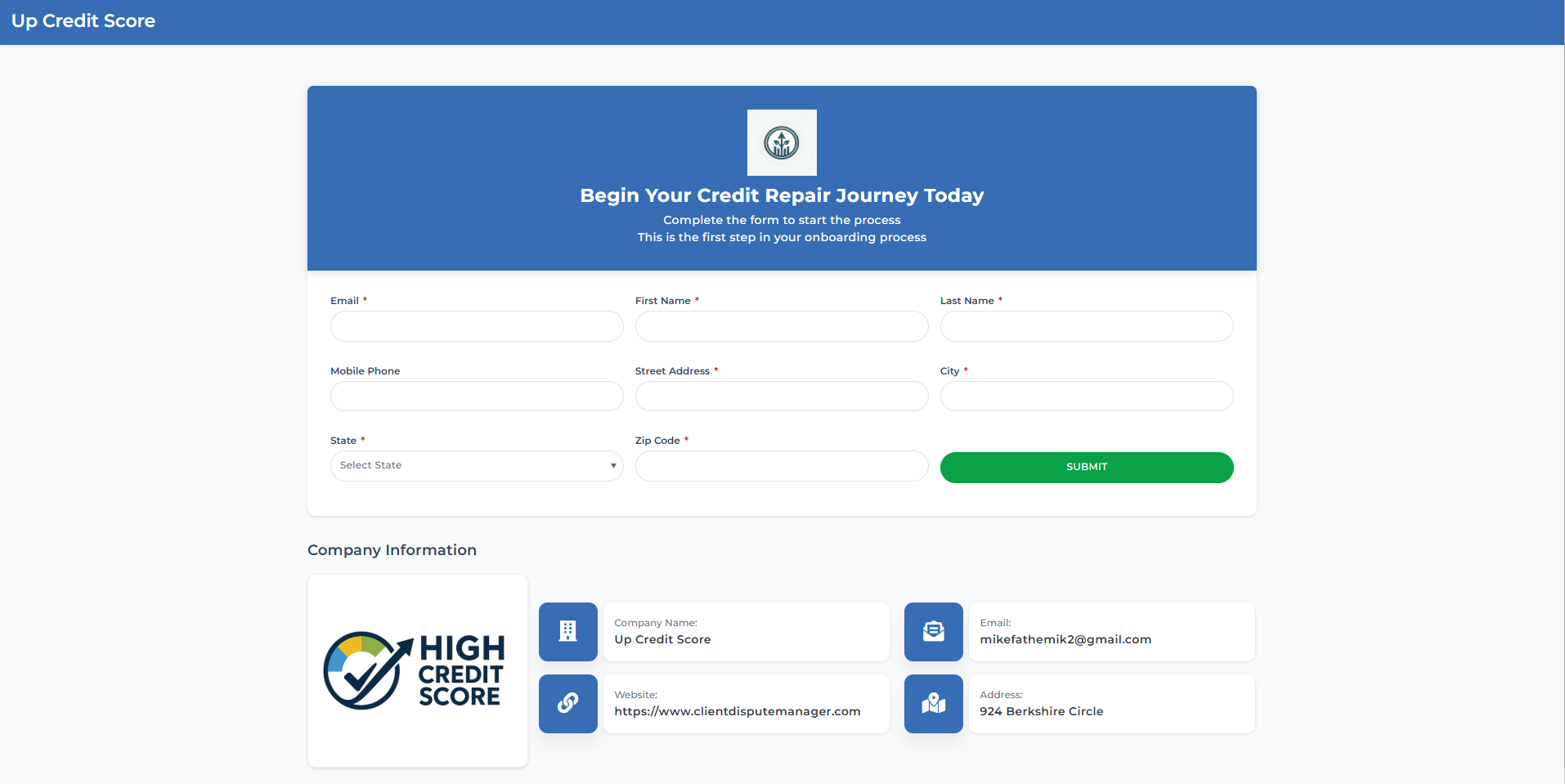The height and width of the screenshot is (784, 1565).
Task: Click the circular plant logo in header
Action: 782,142
